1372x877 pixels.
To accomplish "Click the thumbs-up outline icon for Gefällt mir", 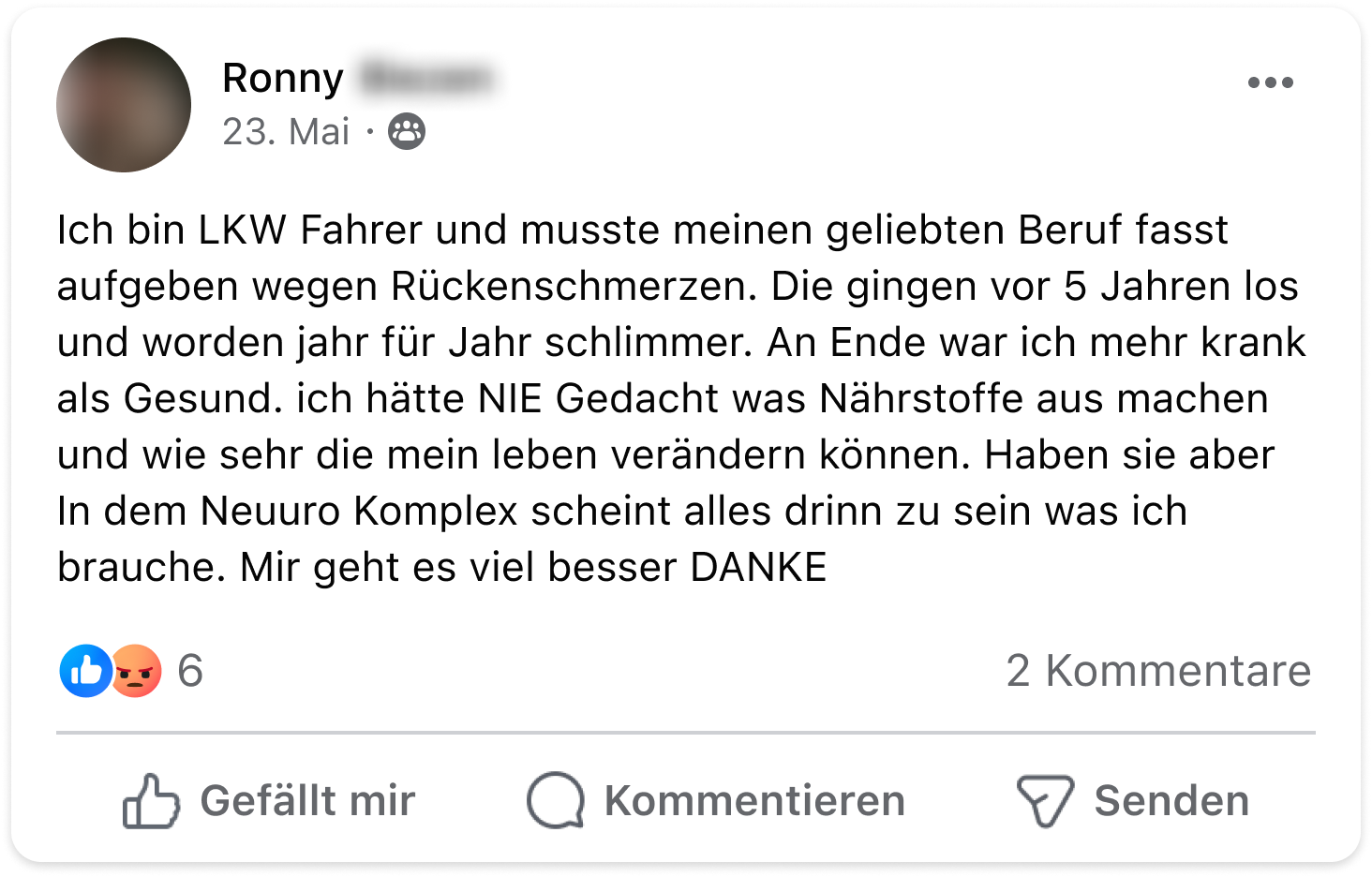I will click(x=150, y=801).
